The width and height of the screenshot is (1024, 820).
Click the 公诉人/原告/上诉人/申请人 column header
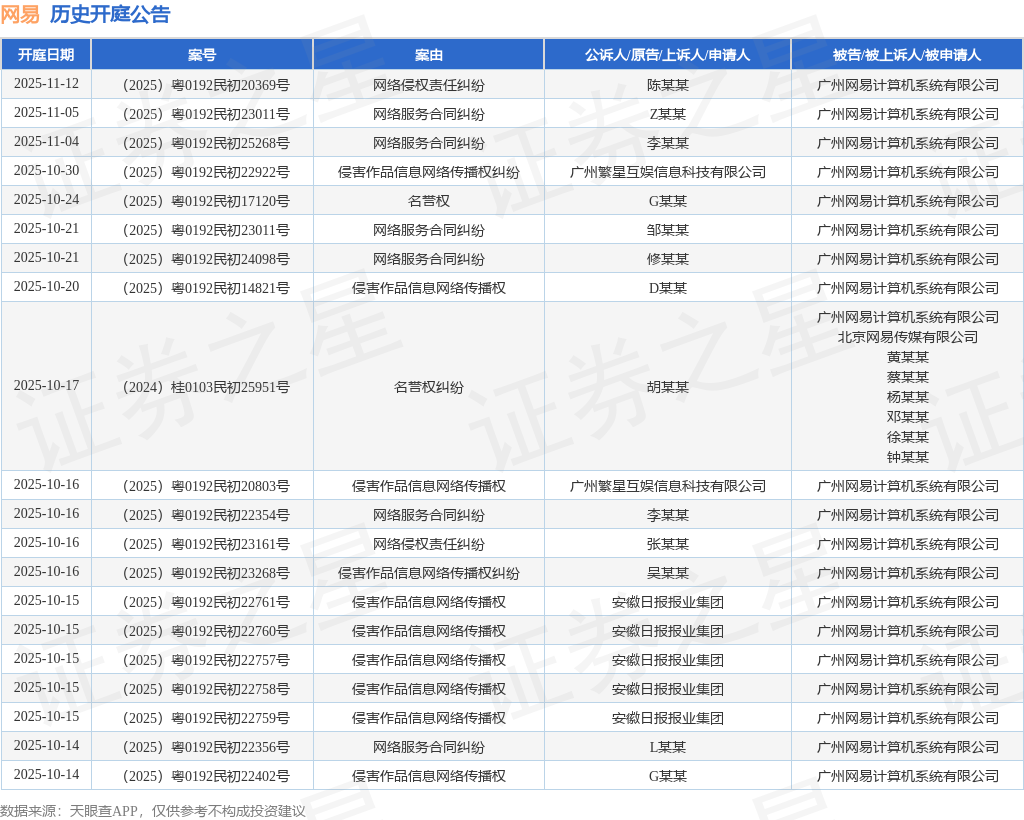pyautogui.click(x=667, y=55)
